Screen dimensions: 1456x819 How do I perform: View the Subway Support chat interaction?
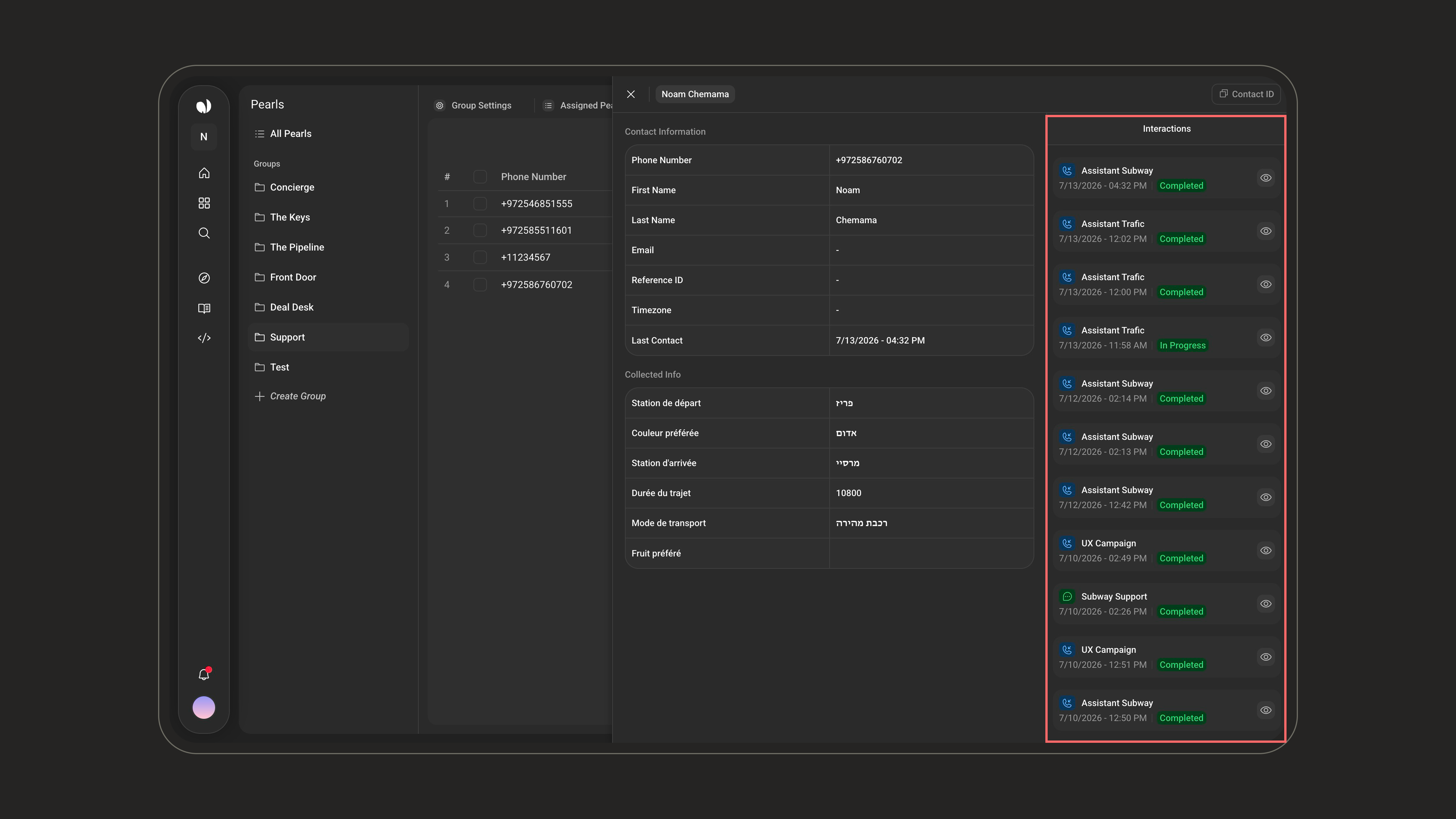pyautogui.click(x=1266, y=604)
